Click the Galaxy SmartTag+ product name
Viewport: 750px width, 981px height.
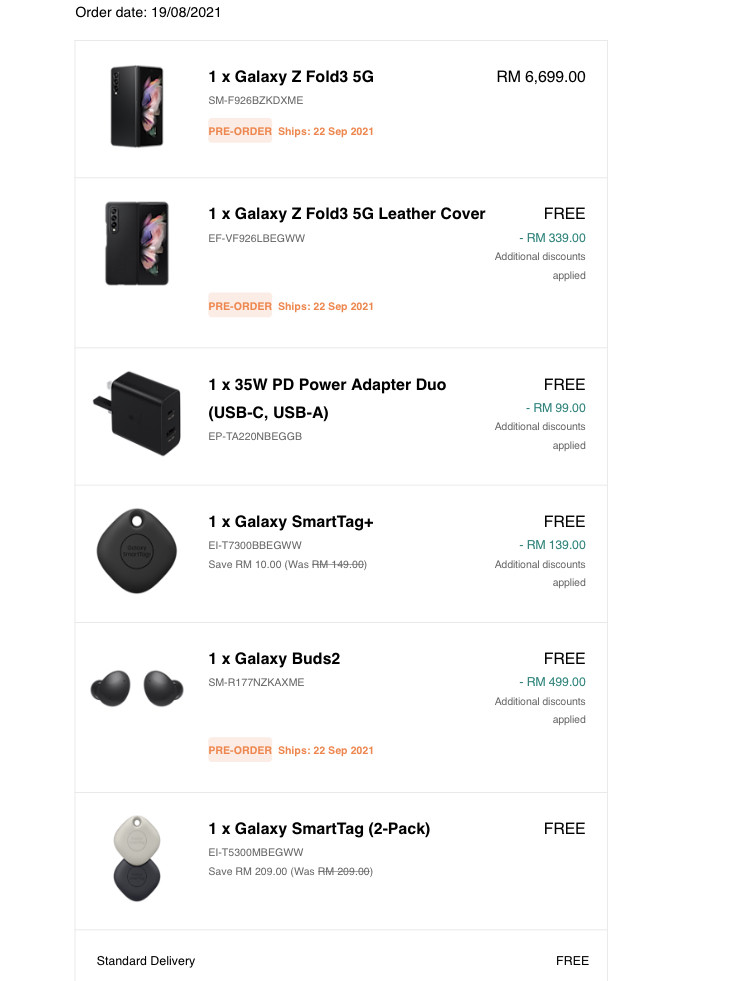[x=291, y=522]
